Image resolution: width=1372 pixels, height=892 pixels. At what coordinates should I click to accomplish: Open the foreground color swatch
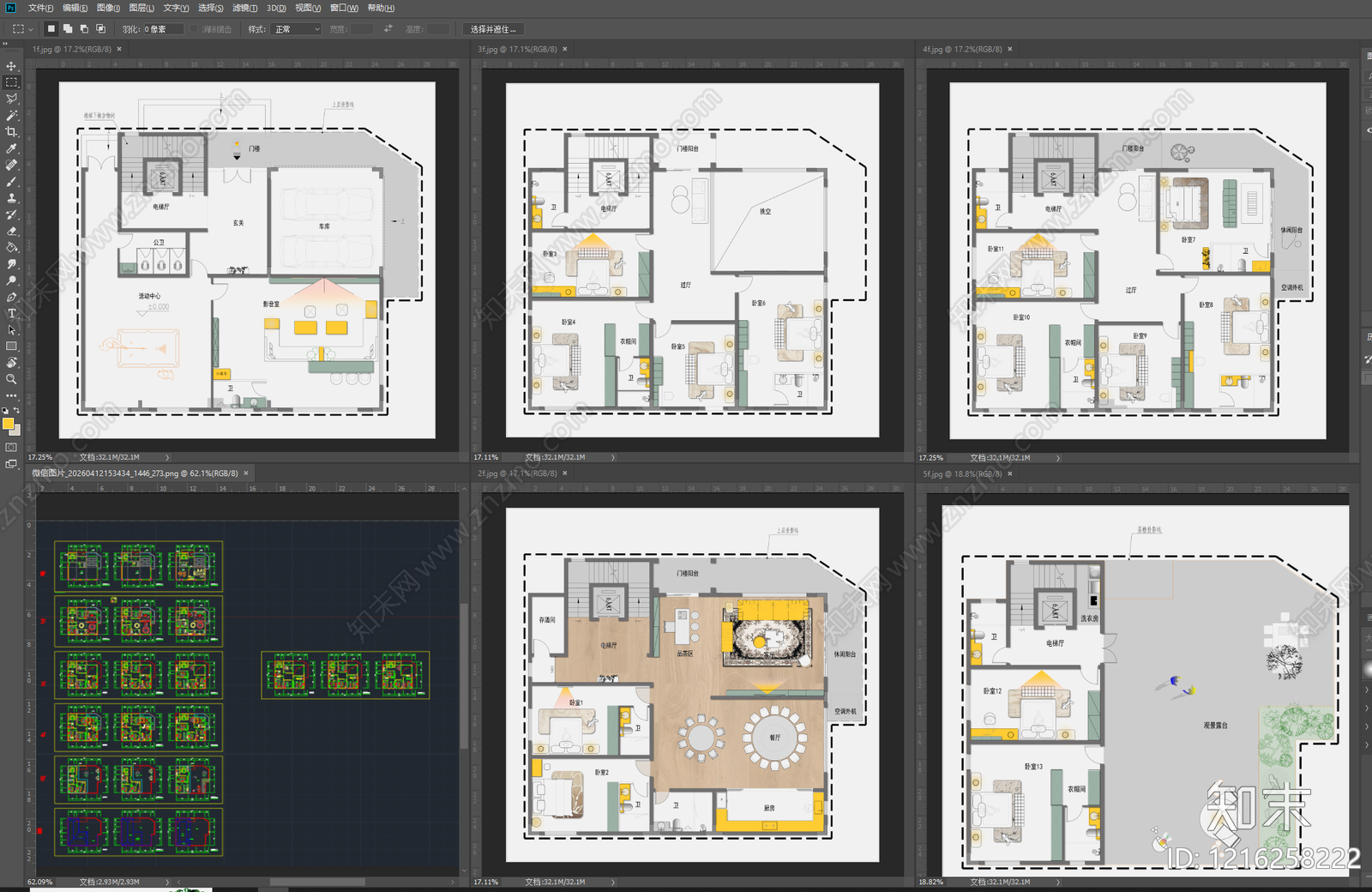click(x=9, y=424)
